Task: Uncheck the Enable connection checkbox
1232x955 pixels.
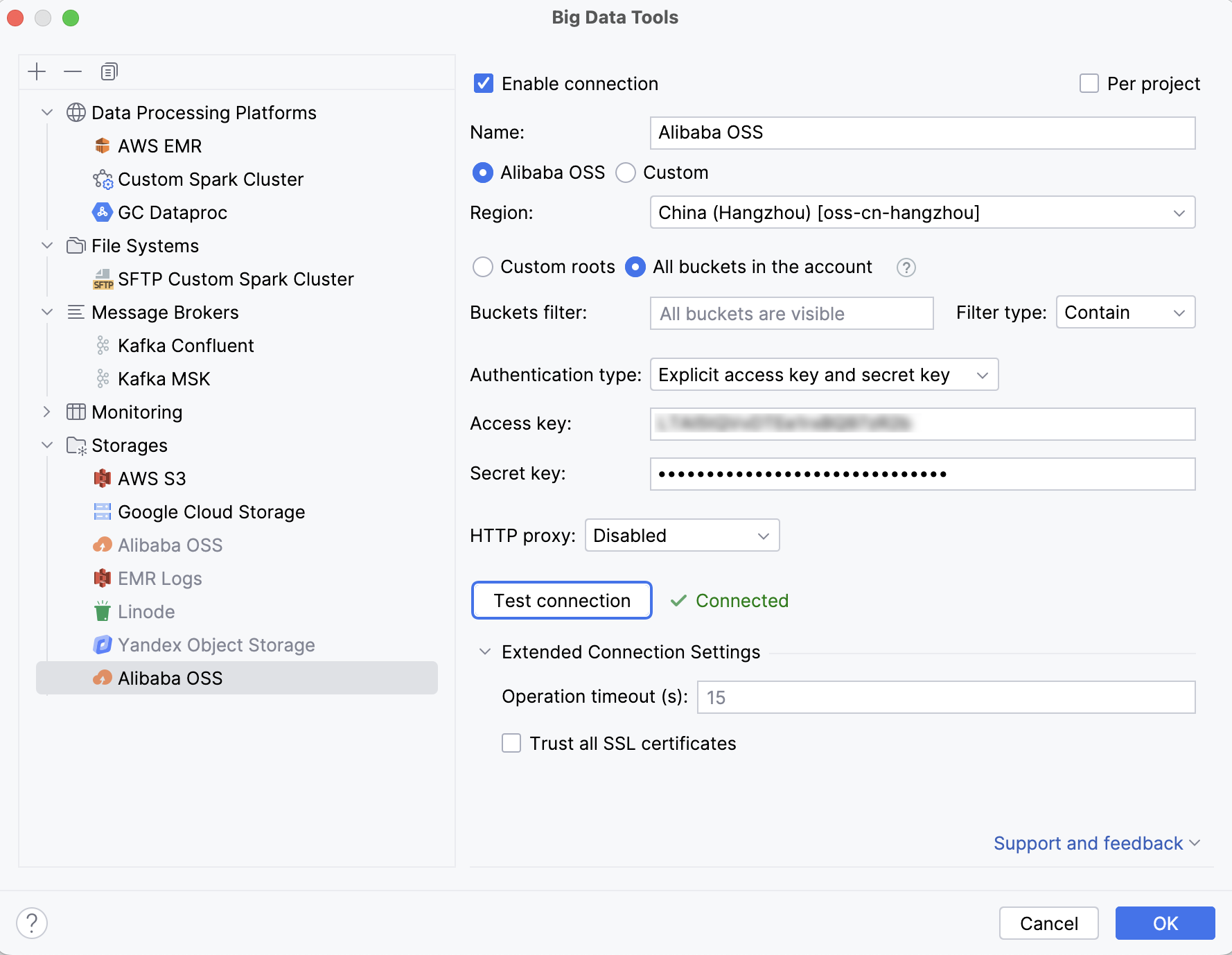Action: pos(484,84)
